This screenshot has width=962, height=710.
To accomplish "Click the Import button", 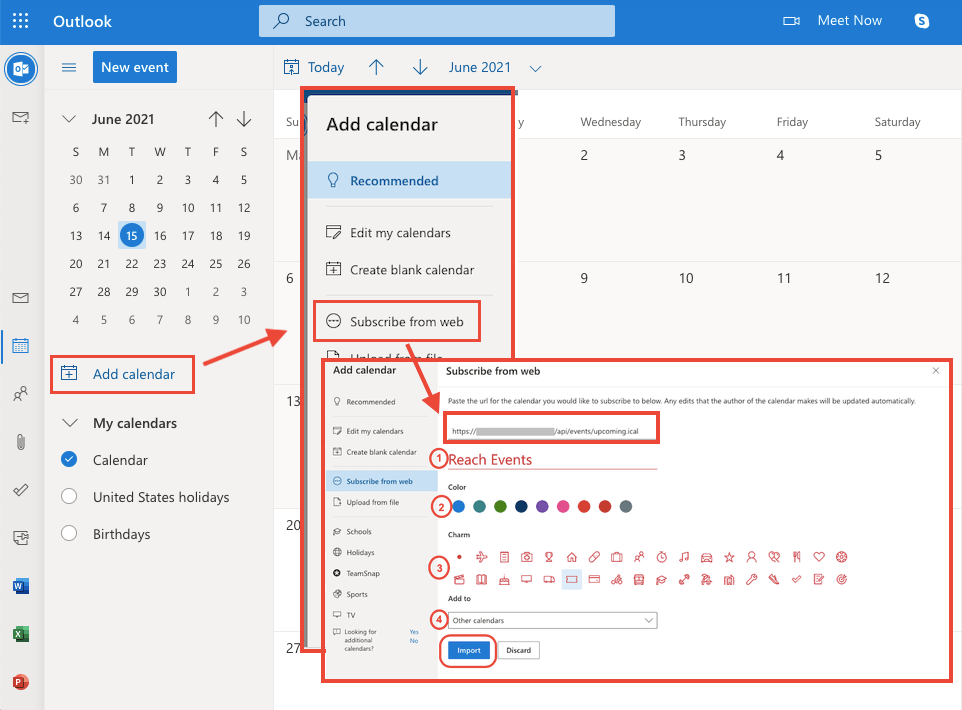I will [x=469, y=650].
